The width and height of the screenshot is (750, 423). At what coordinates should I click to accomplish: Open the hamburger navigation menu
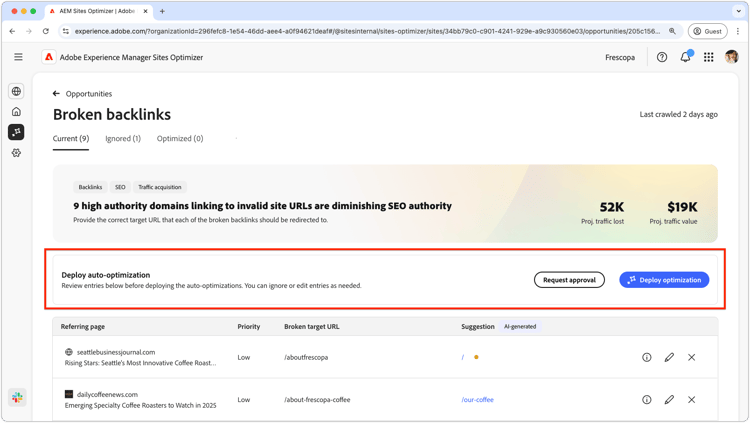[x=18, y=57]
